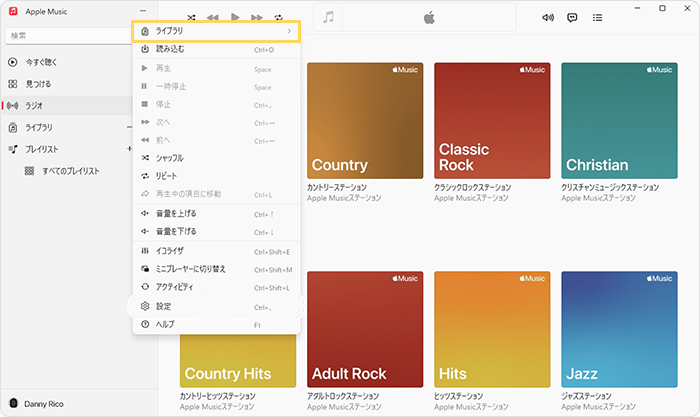
Task: Open ヘルプ from the menu
Action: click(216, 325)
